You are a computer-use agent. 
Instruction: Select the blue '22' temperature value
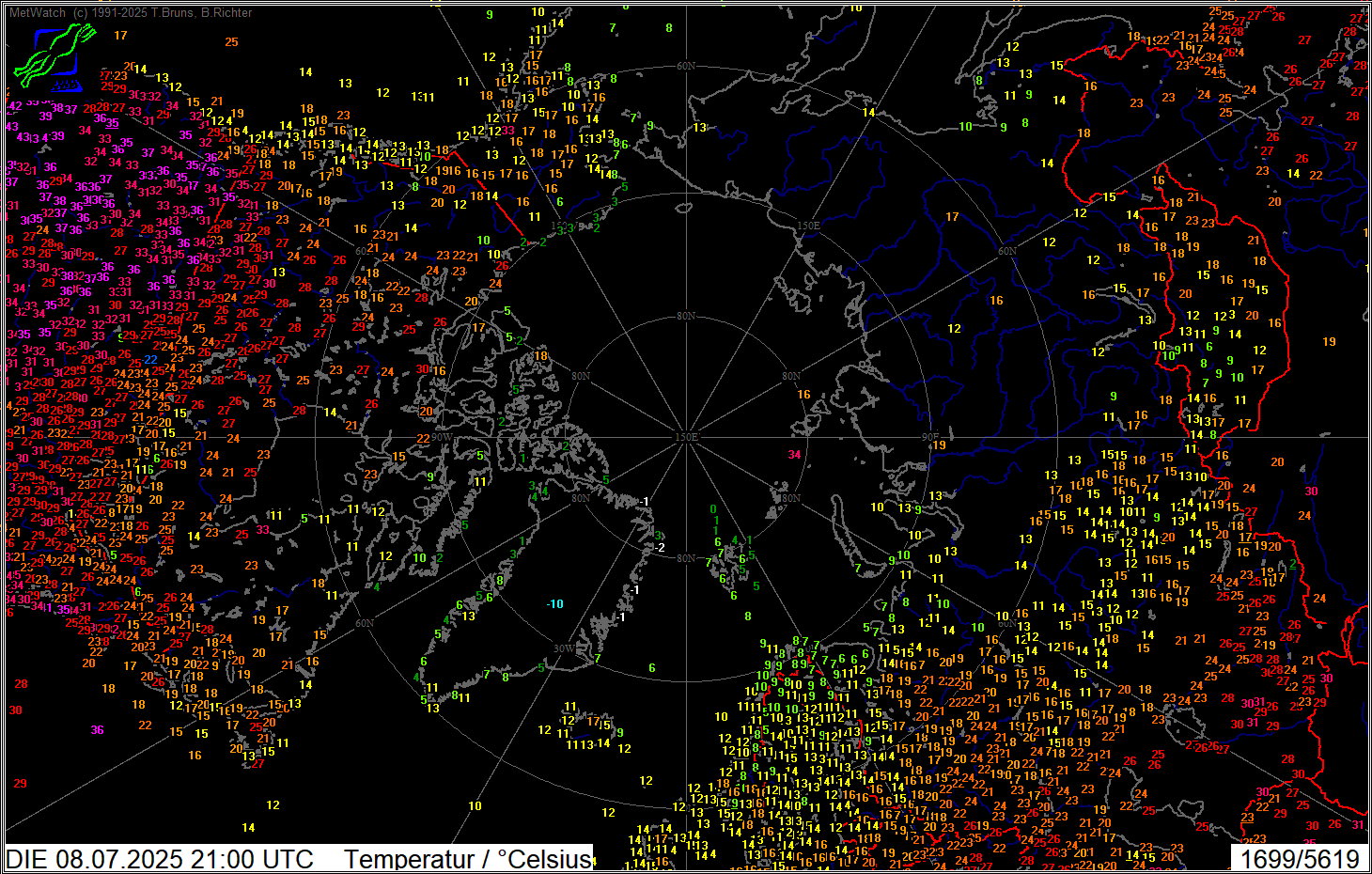tap(150, 359)
